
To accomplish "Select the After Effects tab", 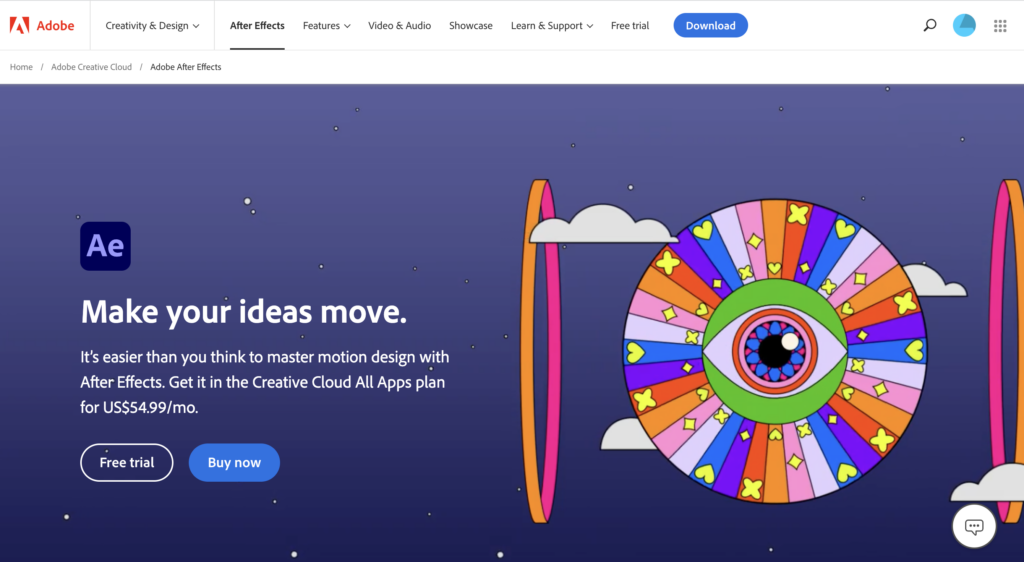I will click(257, 25).
